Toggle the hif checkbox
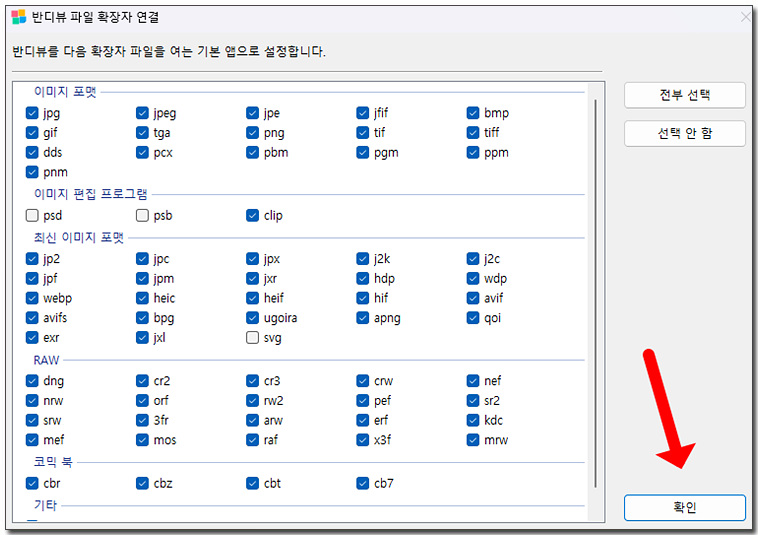The image size is (758, 535). point(363,298)
